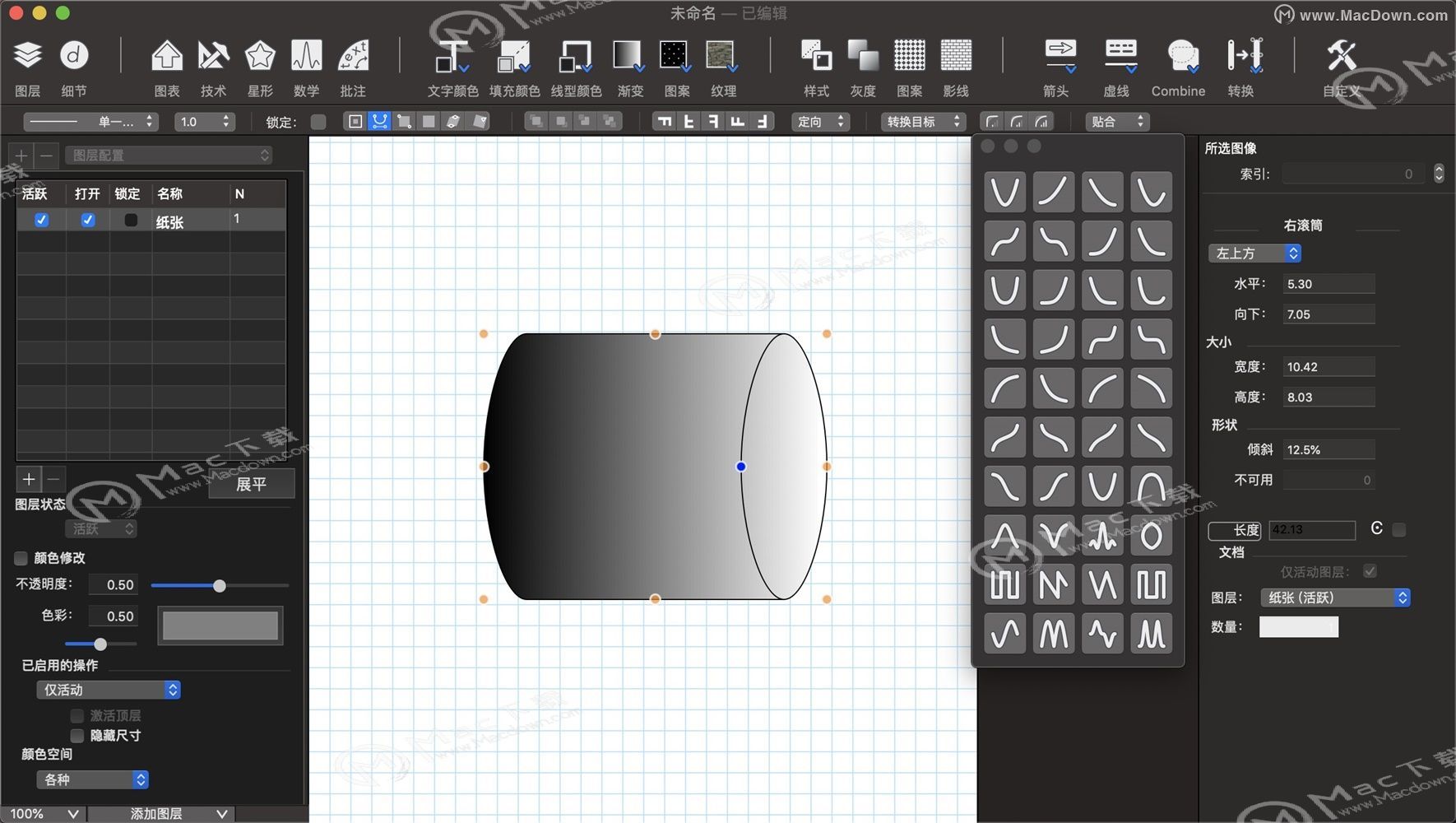1456x823 pixels.
Task: Enable the 颜色修改 checkbox
Action: (21, 558)
